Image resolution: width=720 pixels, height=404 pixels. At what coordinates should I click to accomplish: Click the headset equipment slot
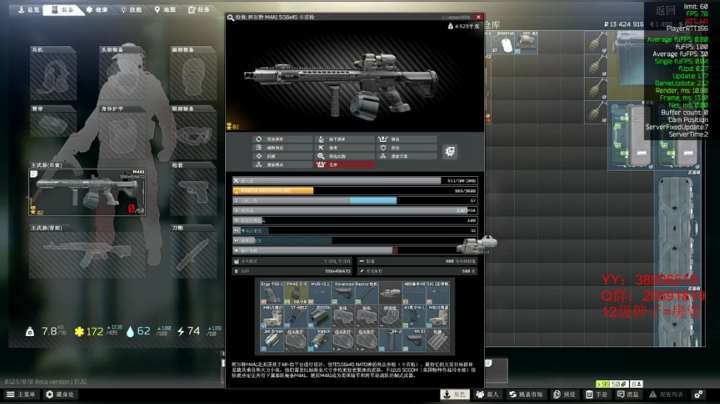tap(53, 73)
